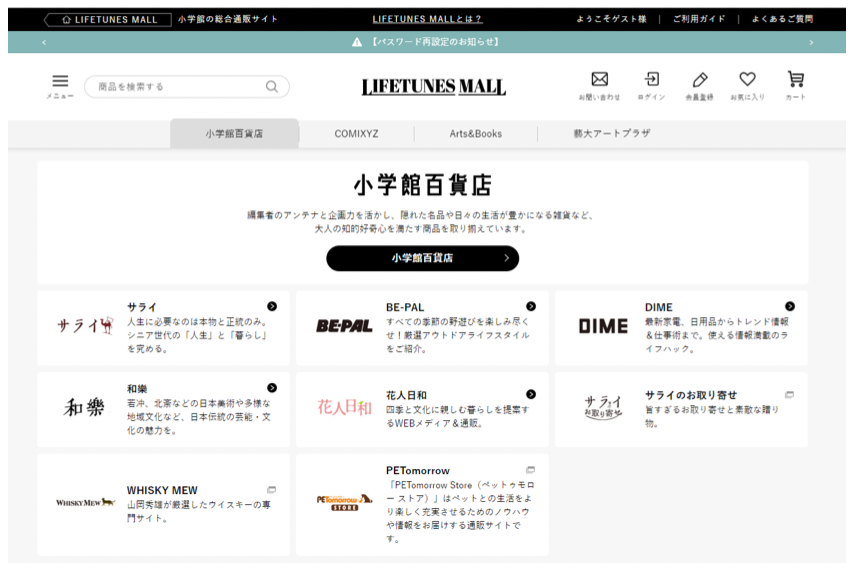Click the LIFETUNES MALL center logo

(x=433, y=87)
